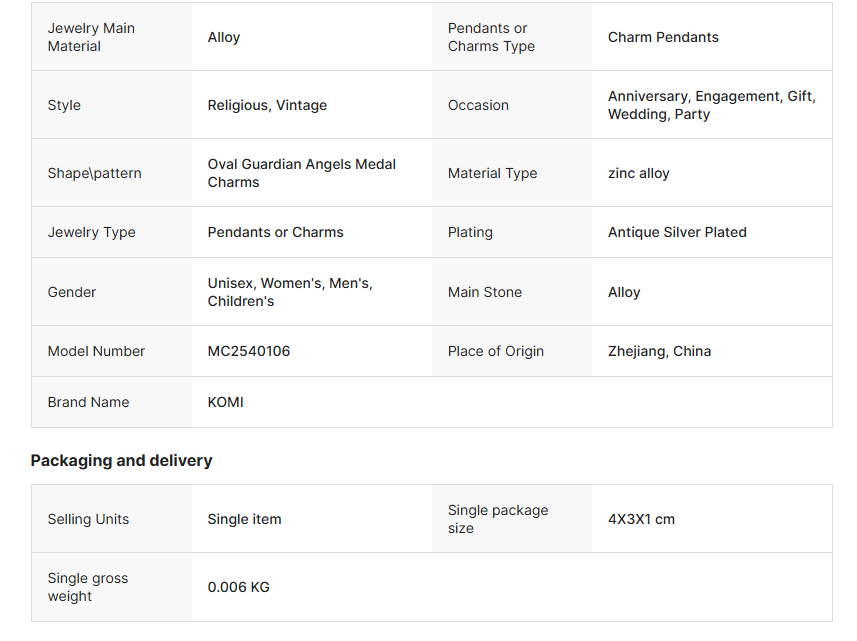Select the zinc alloy value
This screenshot has width=857, height=641.
click(638, 173)
